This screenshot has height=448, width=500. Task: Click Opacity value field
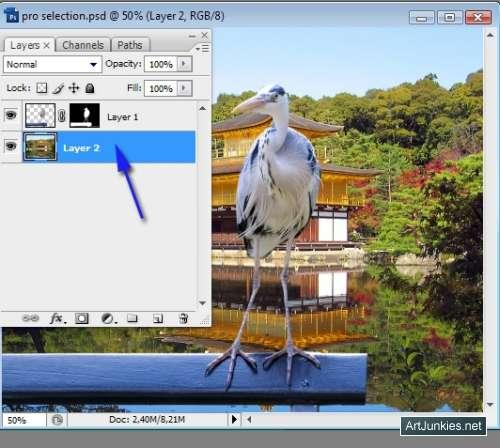point(161,64)
